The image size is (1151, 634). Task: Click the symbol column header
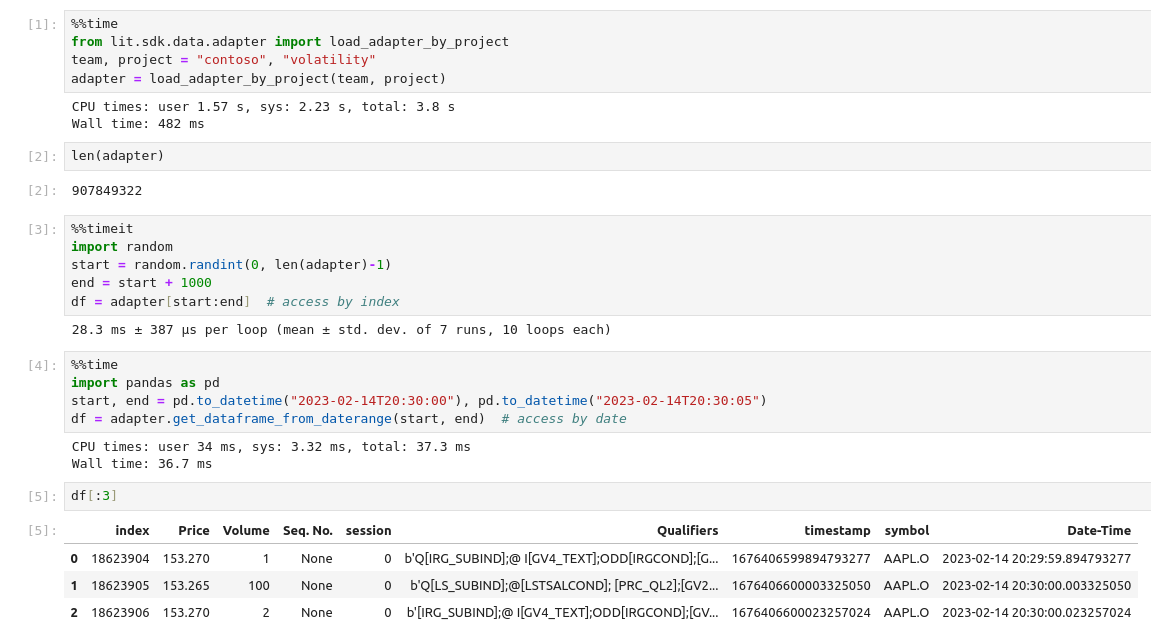906,531
